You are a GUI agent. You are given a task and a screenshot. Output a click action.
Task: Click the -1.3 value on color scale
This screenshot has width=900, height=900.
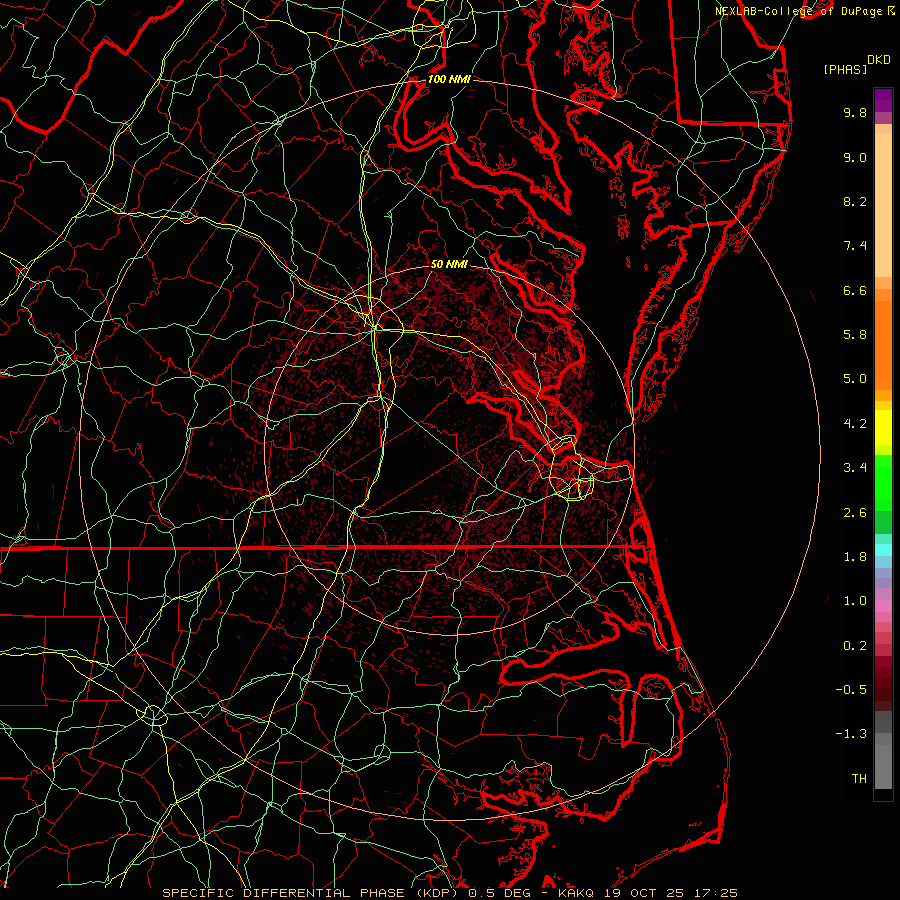[851, 734]
